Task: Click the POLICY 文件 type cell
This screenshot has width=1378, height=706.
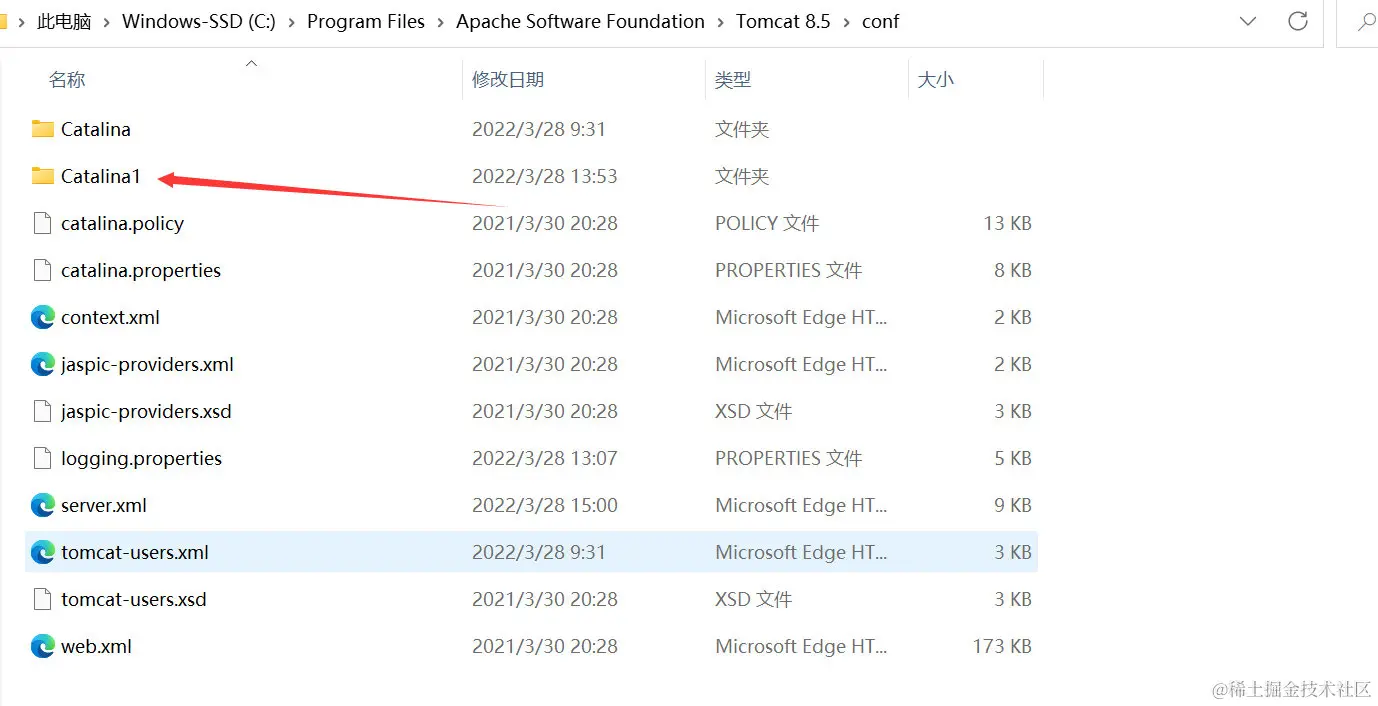Action: 767,223
